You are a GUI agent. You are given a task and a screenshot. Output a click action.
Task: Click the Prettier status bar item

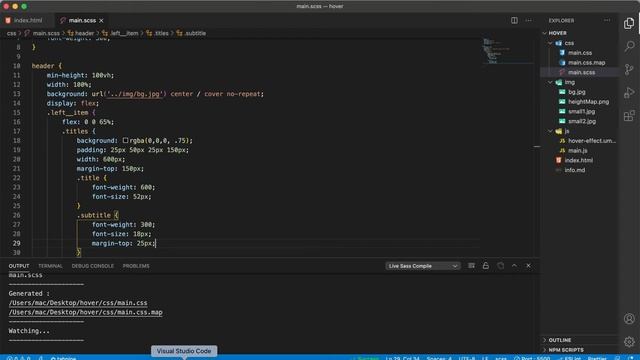[597, 358]
